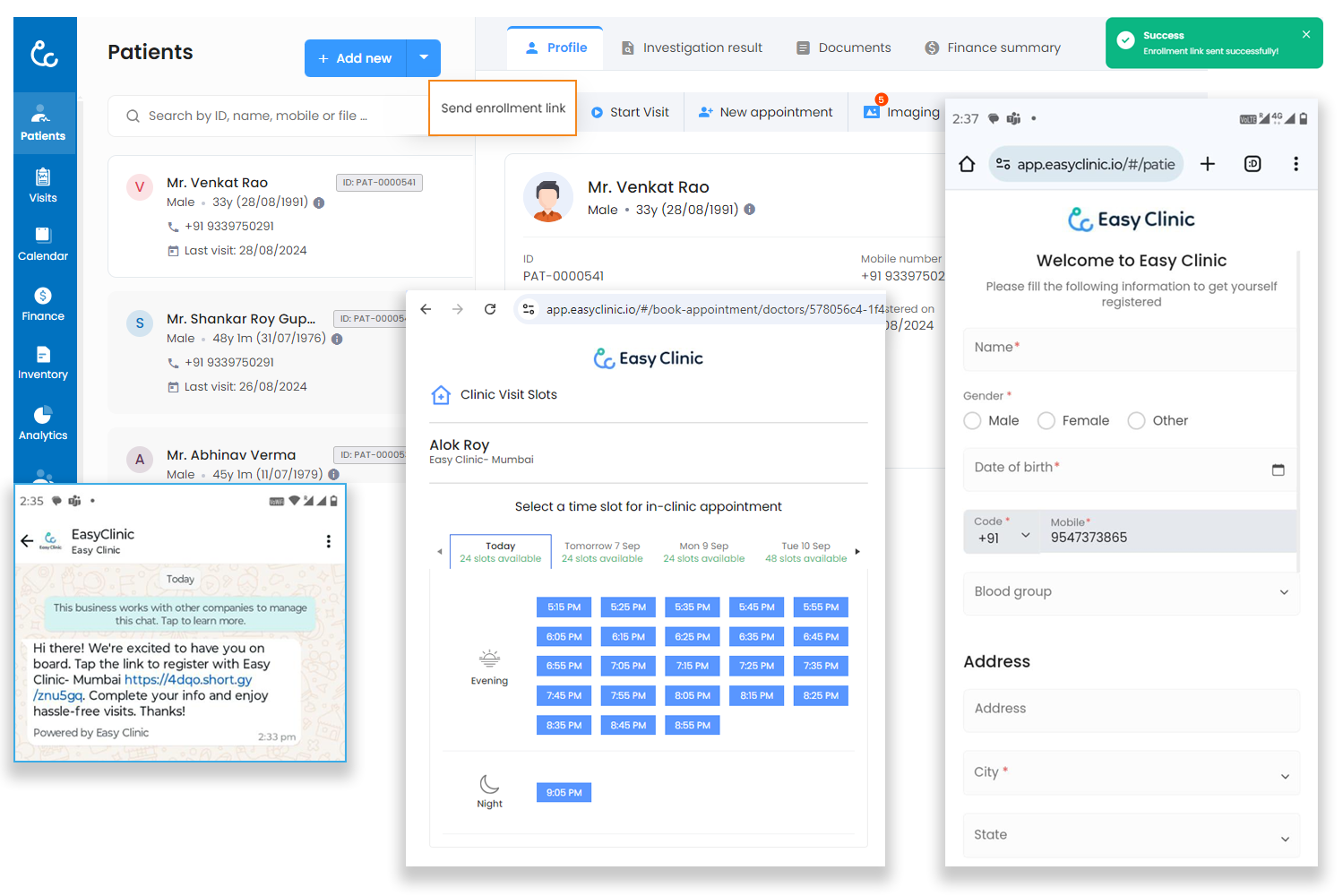This screenshot has width=1343, height=896.
Task: Click the browser home icon in mobile view
Action: tap(967, 164)
